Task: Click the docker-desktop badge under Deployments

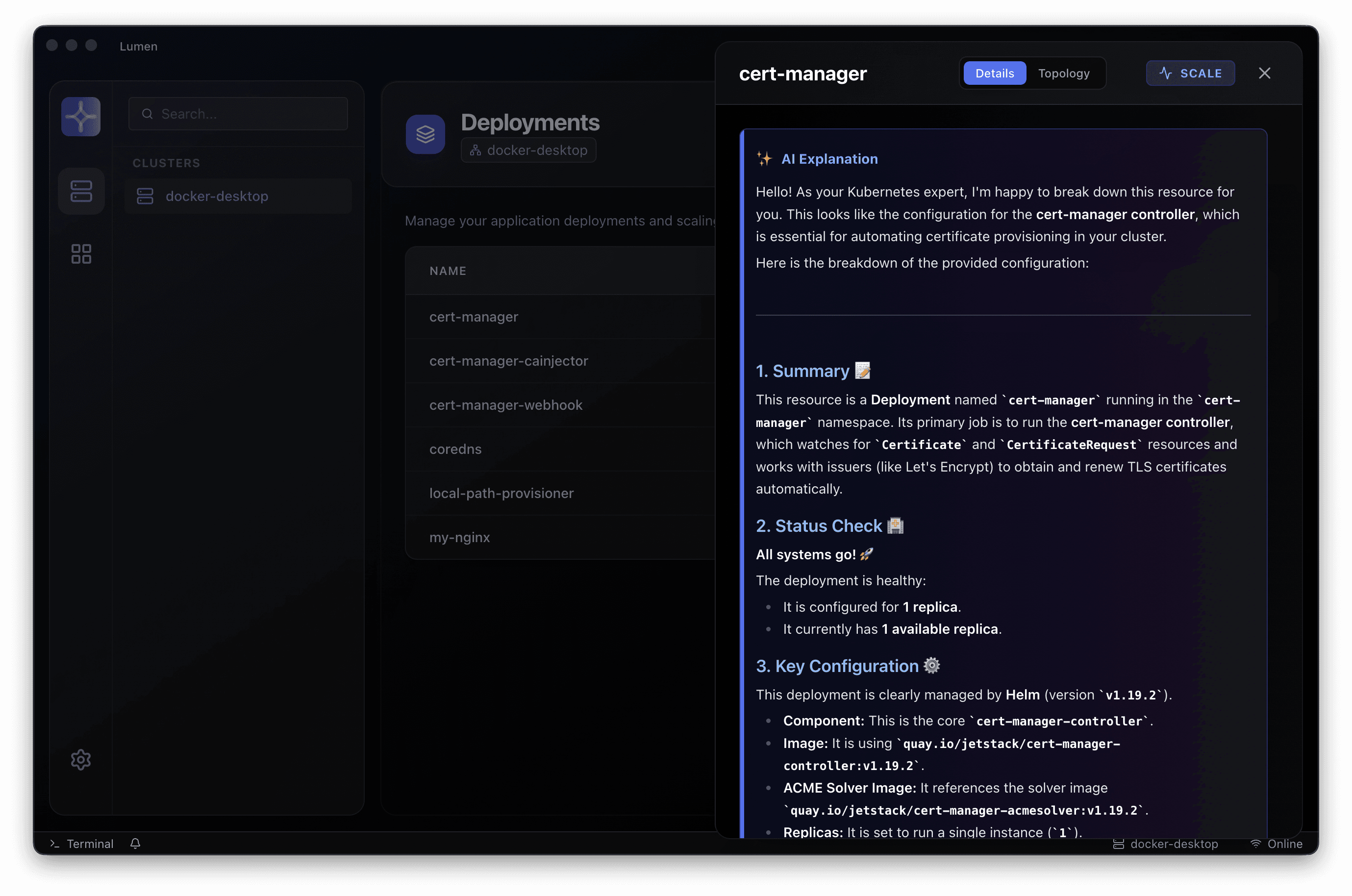Action: [528, 149]
